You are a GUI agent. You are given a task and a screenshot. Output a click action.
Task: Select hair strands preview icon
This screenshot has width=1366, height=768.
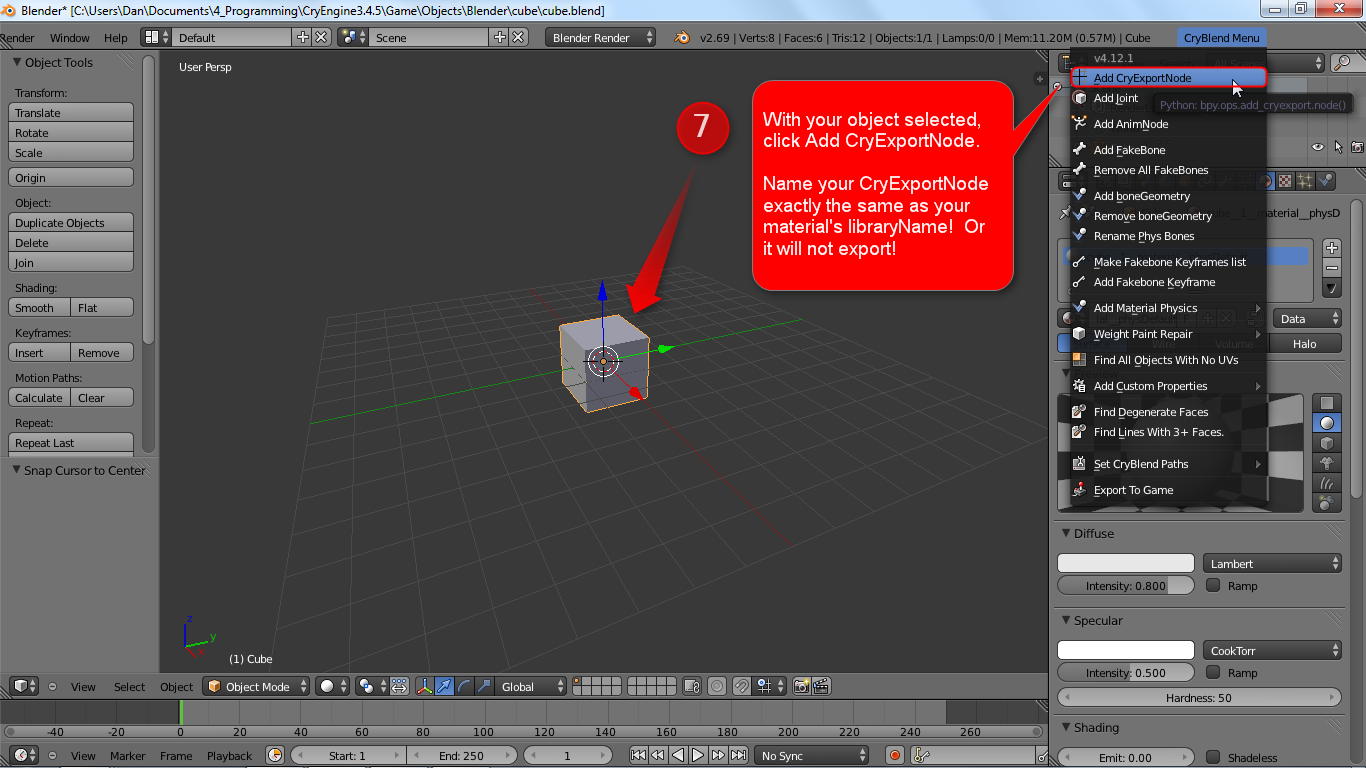(1327, 483)
